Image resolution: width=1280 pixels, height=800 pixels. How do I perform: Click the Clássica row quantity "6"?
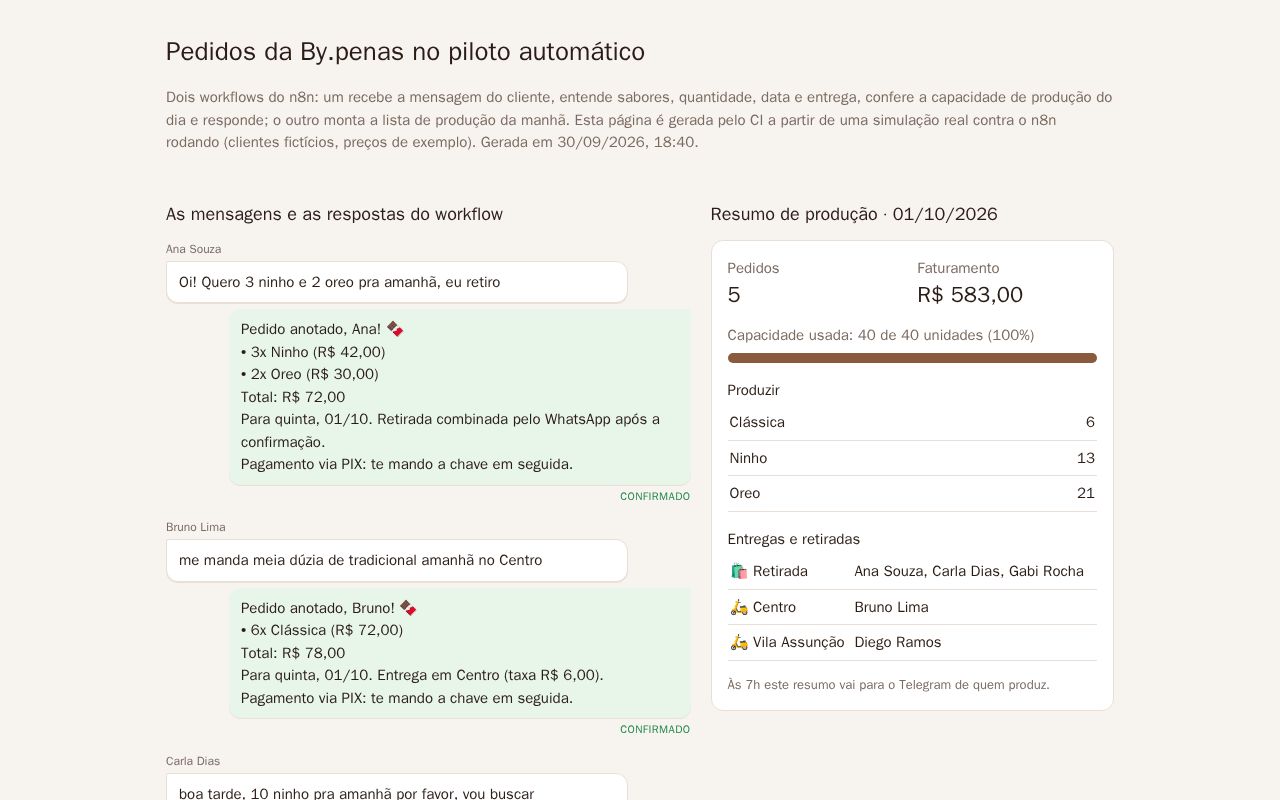(x=1090, y=422)
